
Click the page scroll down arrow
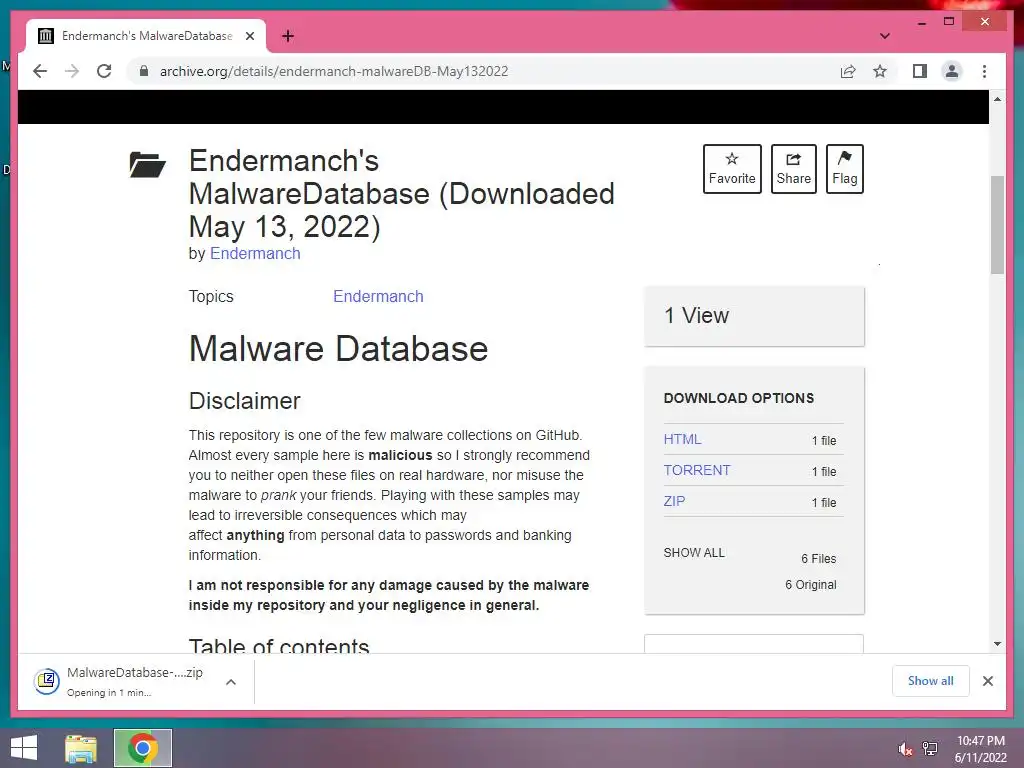pos(997,644)
